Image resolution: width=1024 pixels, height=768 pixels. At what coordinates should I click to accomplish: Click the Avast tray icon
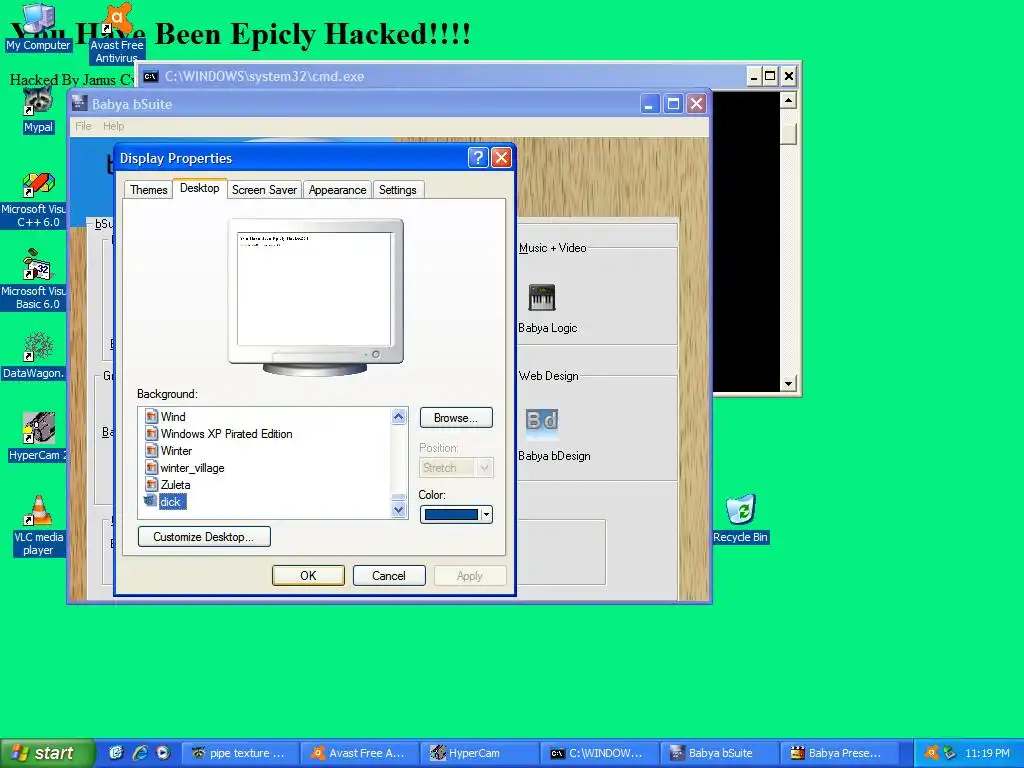pos(932,752)
